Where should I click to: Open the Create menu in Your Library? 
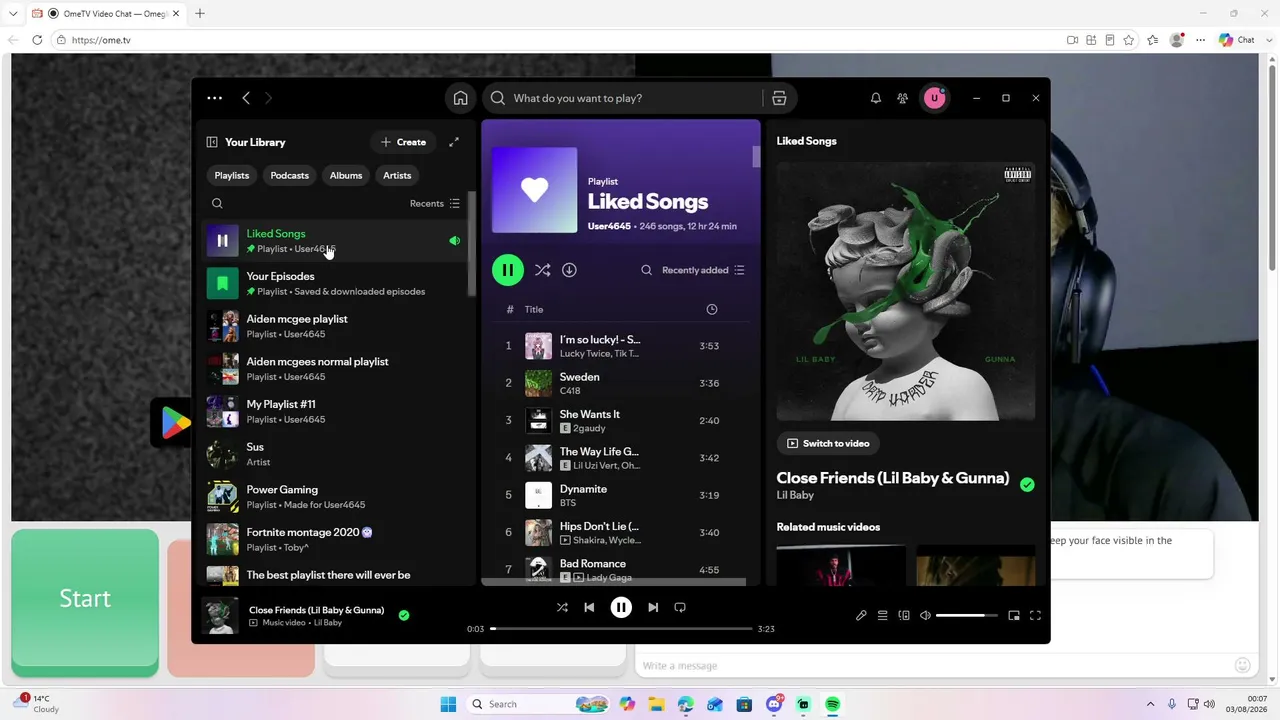click(403, 142)
